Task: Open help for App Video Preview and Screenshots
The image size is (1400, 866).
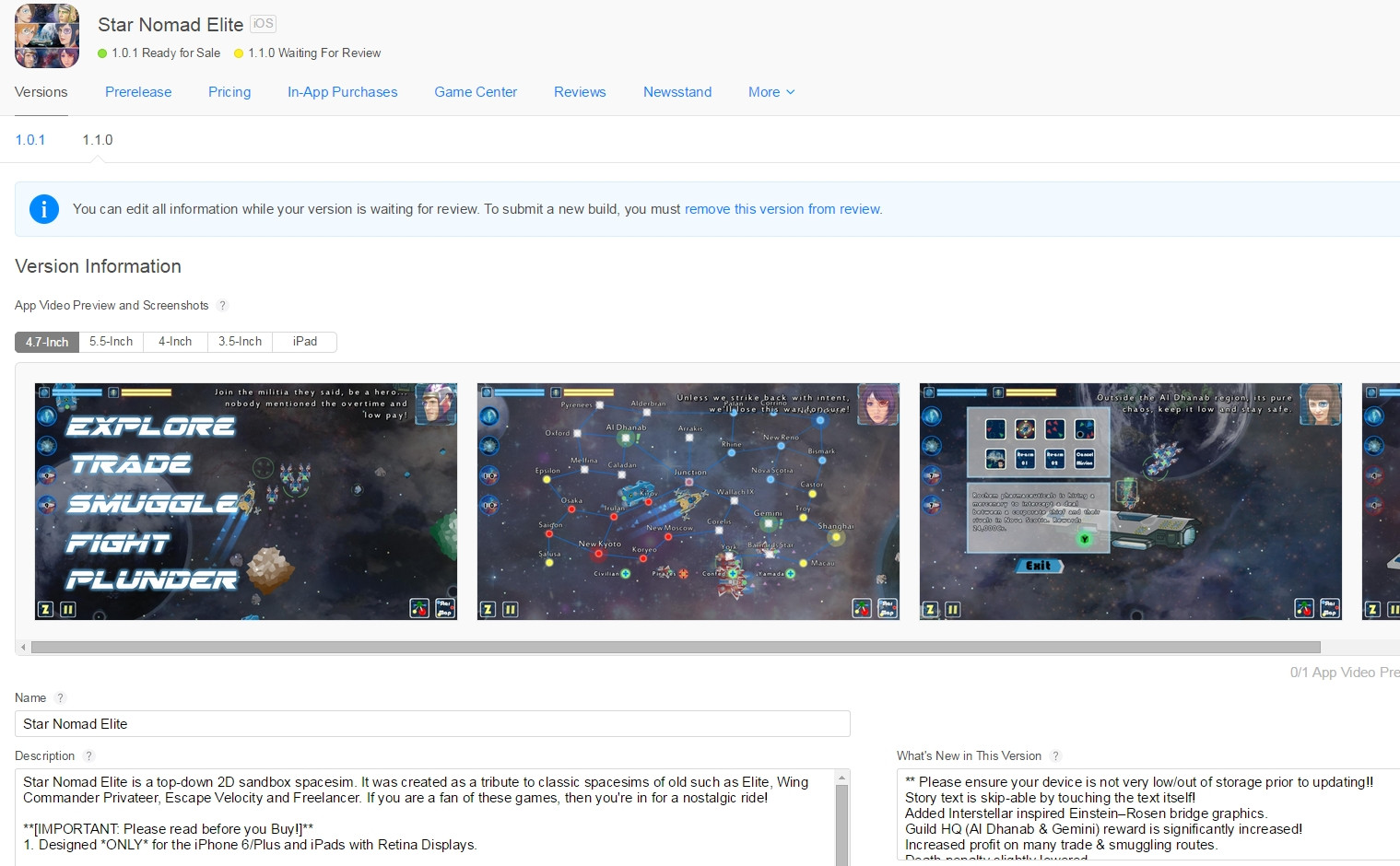Action: coord(222,306)
